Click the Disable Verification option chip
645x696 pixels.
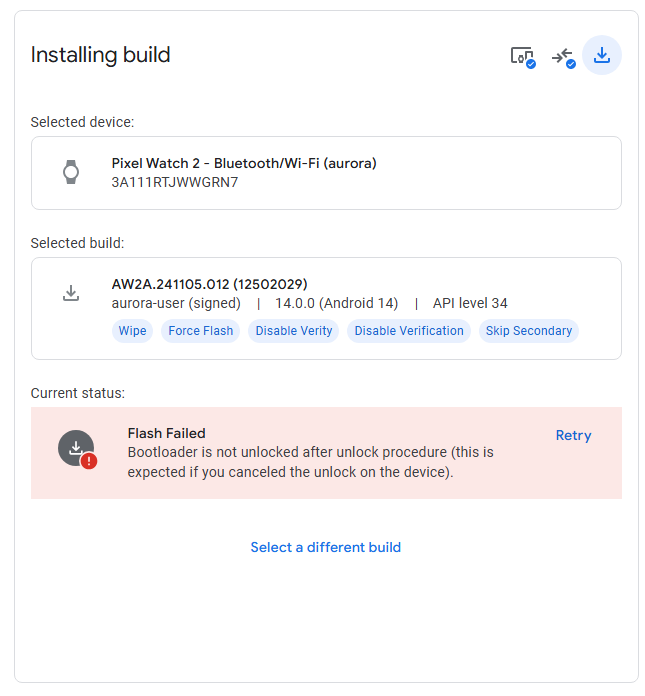409,331
